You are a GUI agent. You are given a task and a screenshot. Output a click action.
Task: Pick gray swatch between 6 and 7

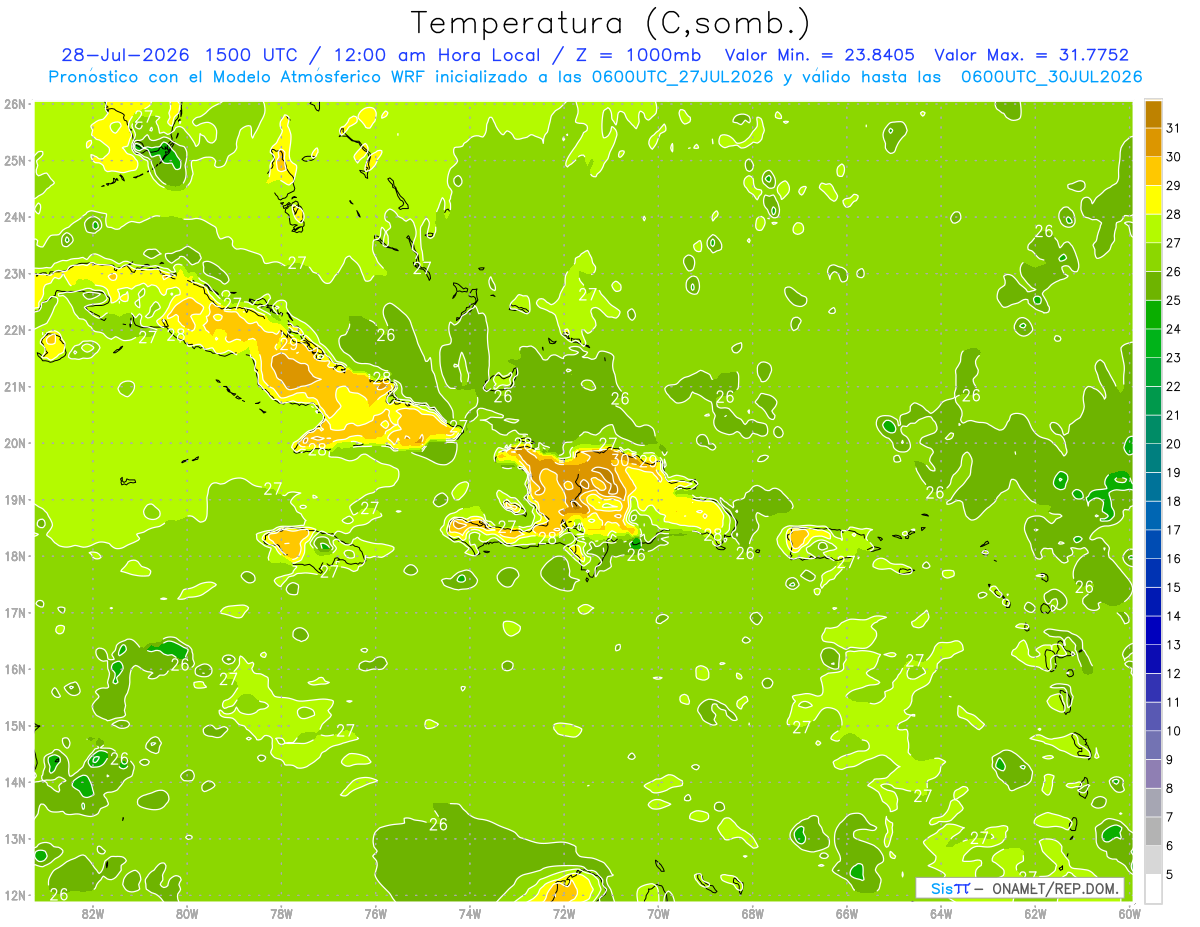tap(1153, 831)
